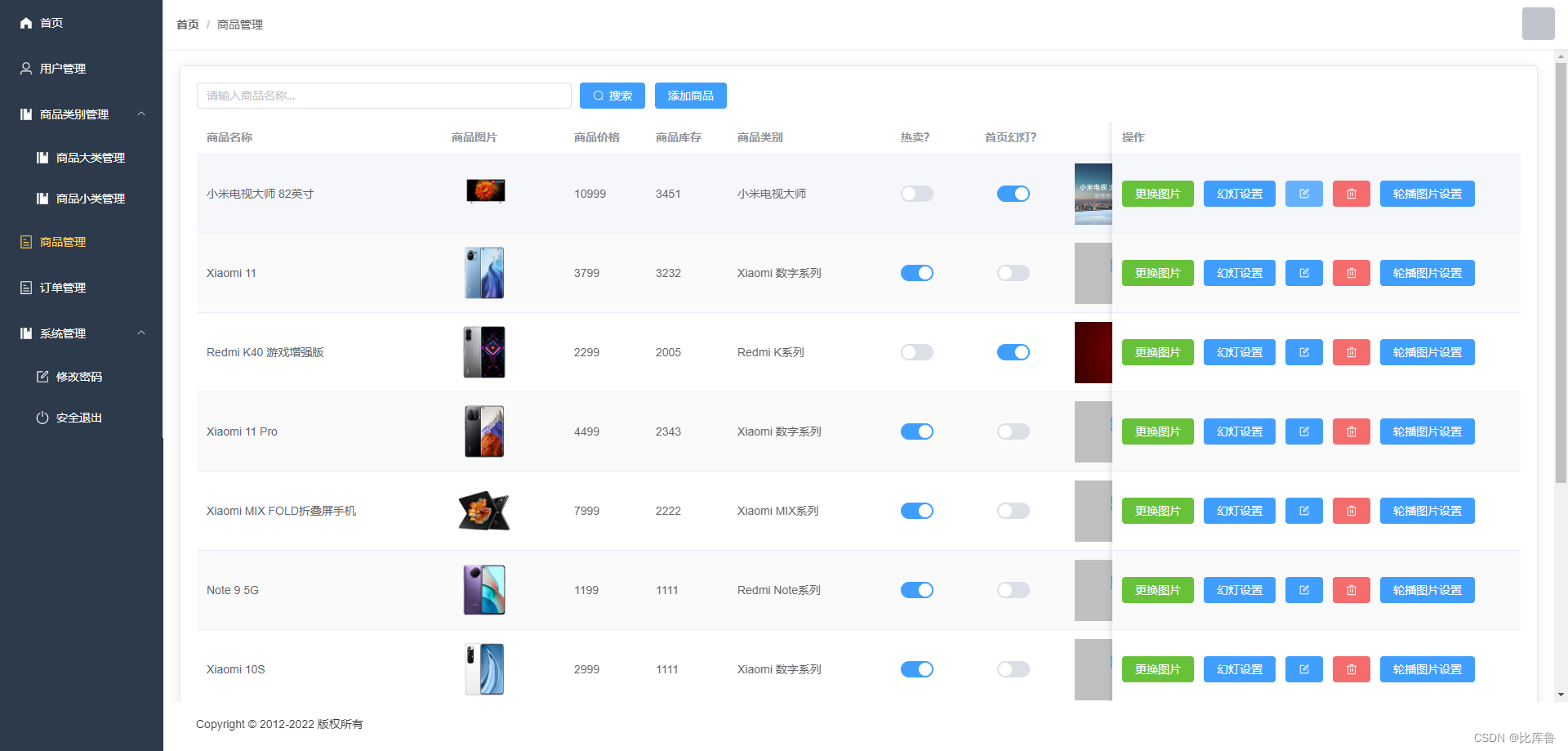Image resolution: width=1568 pixels, height=751 pixels.
Task: Click 轮播图片设置 for Xiaomi 10S
Action: tap(1428, 669)
